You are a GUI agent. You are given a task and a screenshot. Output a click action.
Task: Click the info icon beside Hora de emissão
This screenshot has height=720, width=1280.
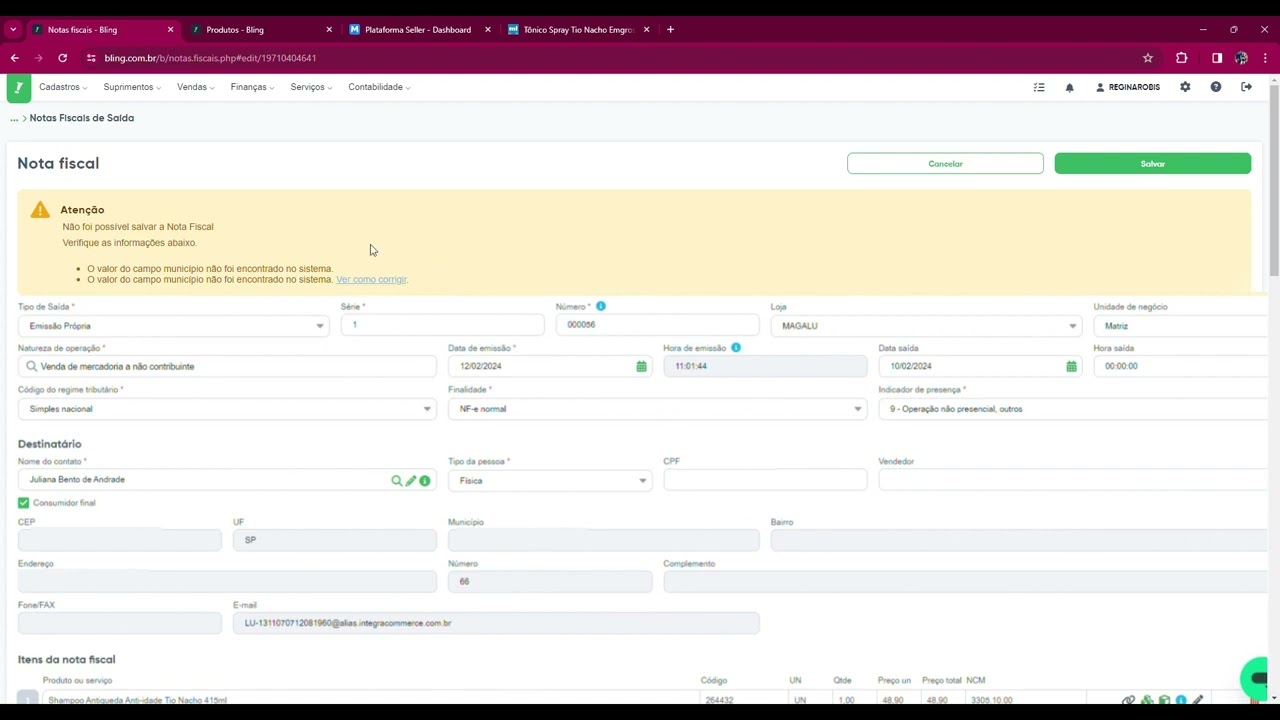coord(736,347)
